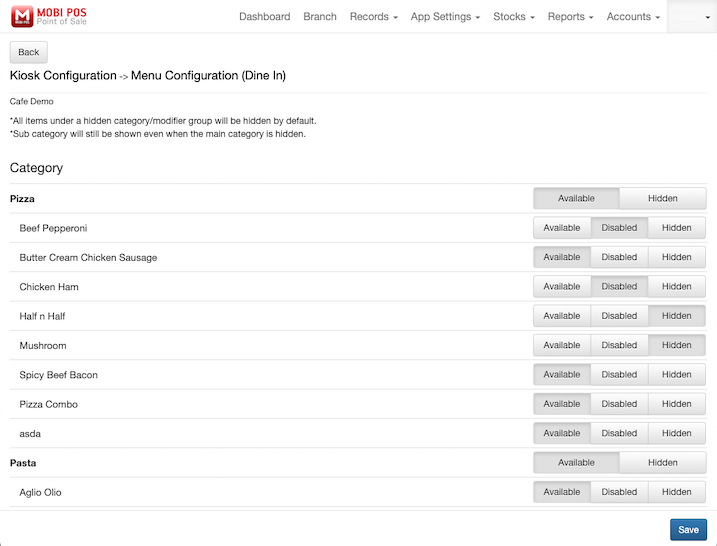Set Pasta category to Hidden
This screenshot has width=717, height=546.
tap(662, 463)
